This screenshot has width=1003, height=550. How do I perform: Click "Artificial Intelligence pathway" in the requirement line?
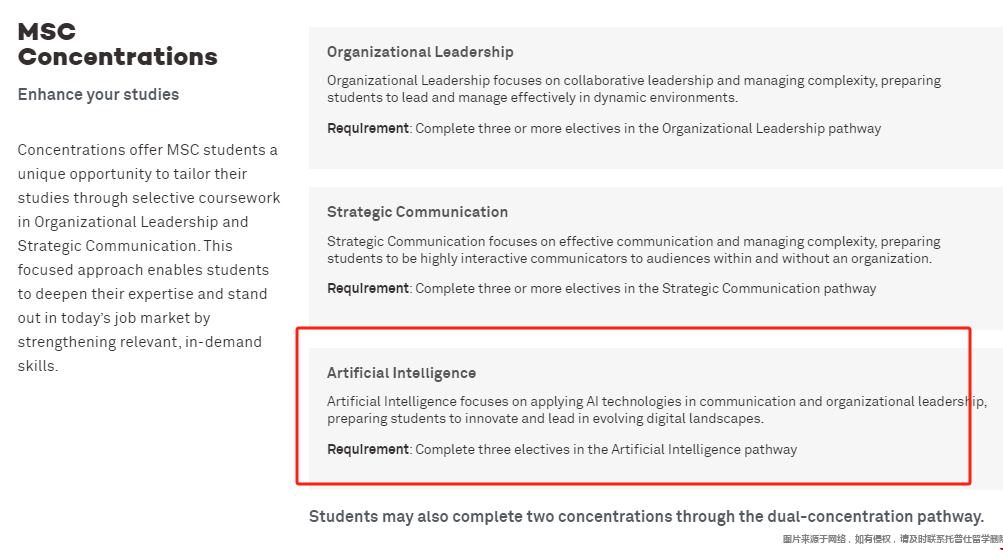(x=704, y=449)
